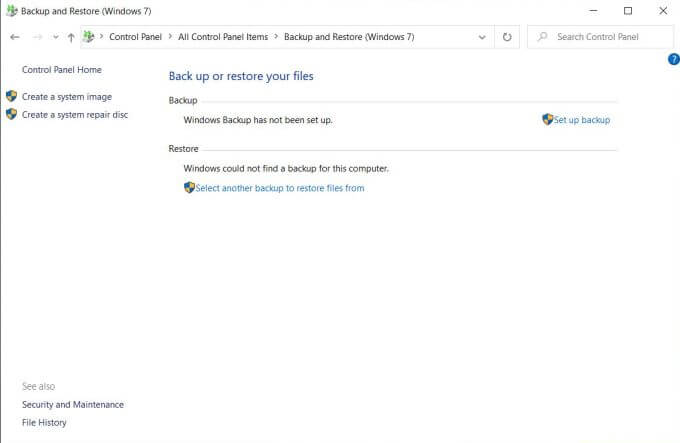Refresh the Backup and Restore page
Image resolution: width=680 pixels, height=443 pixels.
pos(507,37)
